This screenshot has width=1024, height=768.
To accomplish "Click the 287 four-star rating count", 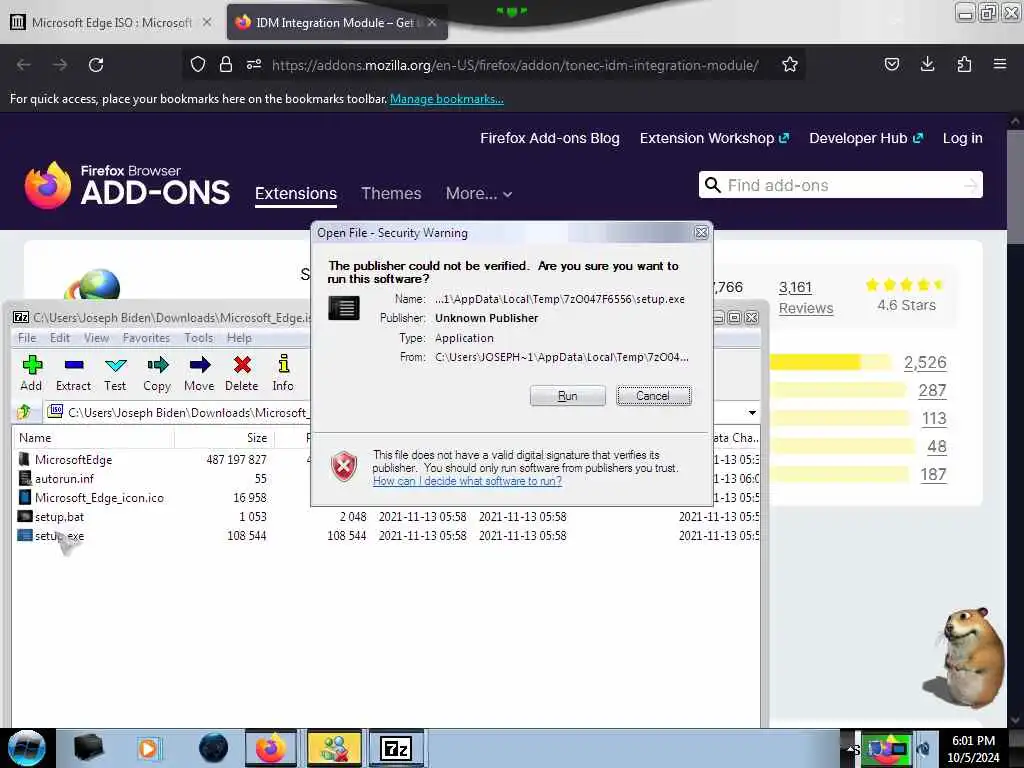I will click(x=932, y=391).
